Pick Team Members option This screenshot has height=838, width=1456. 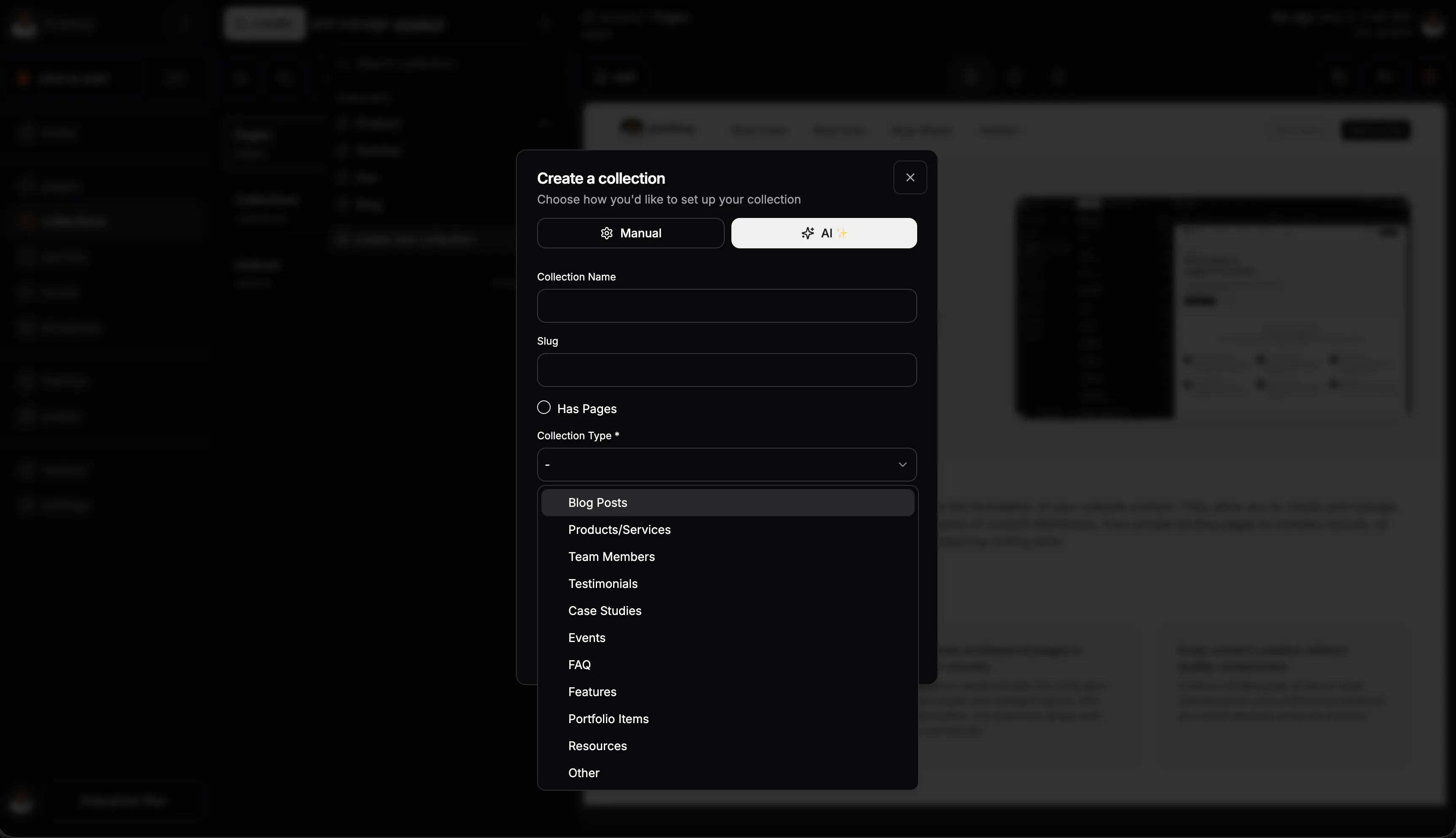(611, 557)
